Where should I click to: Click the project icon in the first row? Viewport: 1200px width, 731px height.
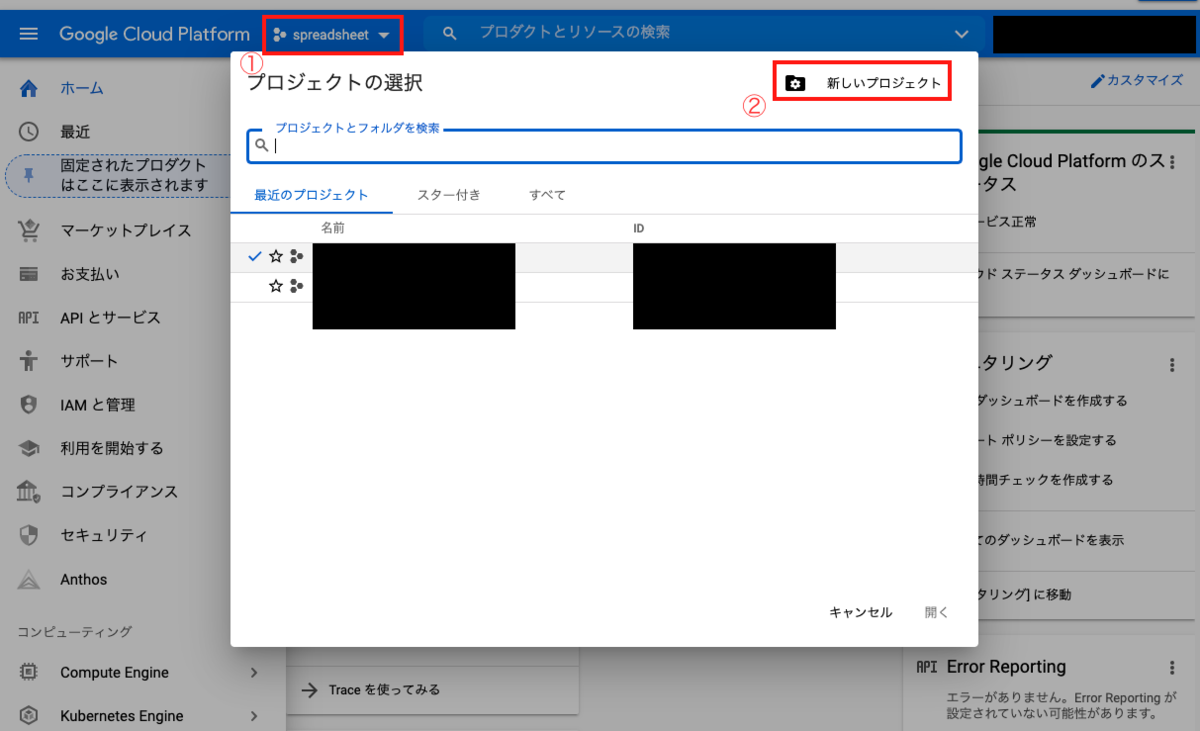point(296,257)
